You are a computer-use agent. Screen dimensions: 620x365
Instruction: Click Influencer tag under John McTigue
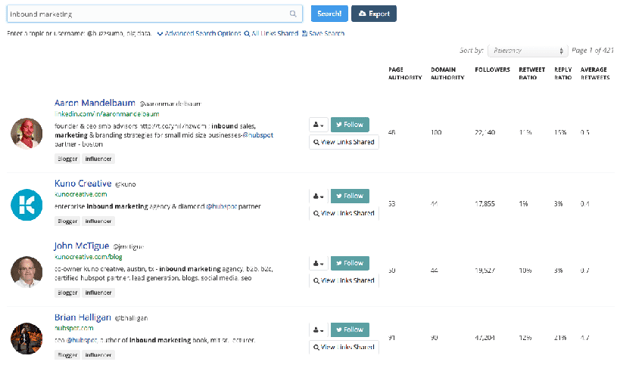tap(98, 293)
